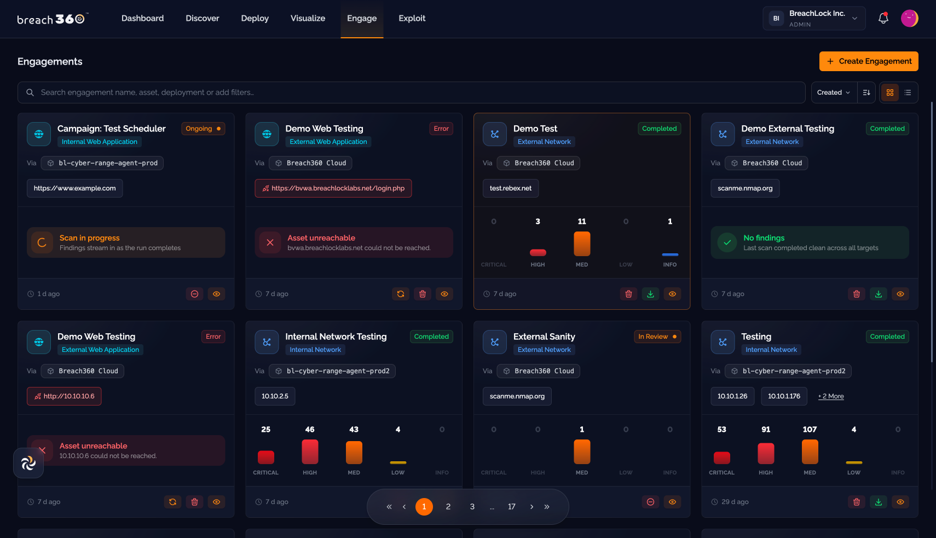Click the Demo Test network type icon
Image resolution: width=936 pixels, height=538 pixels.
495,134
